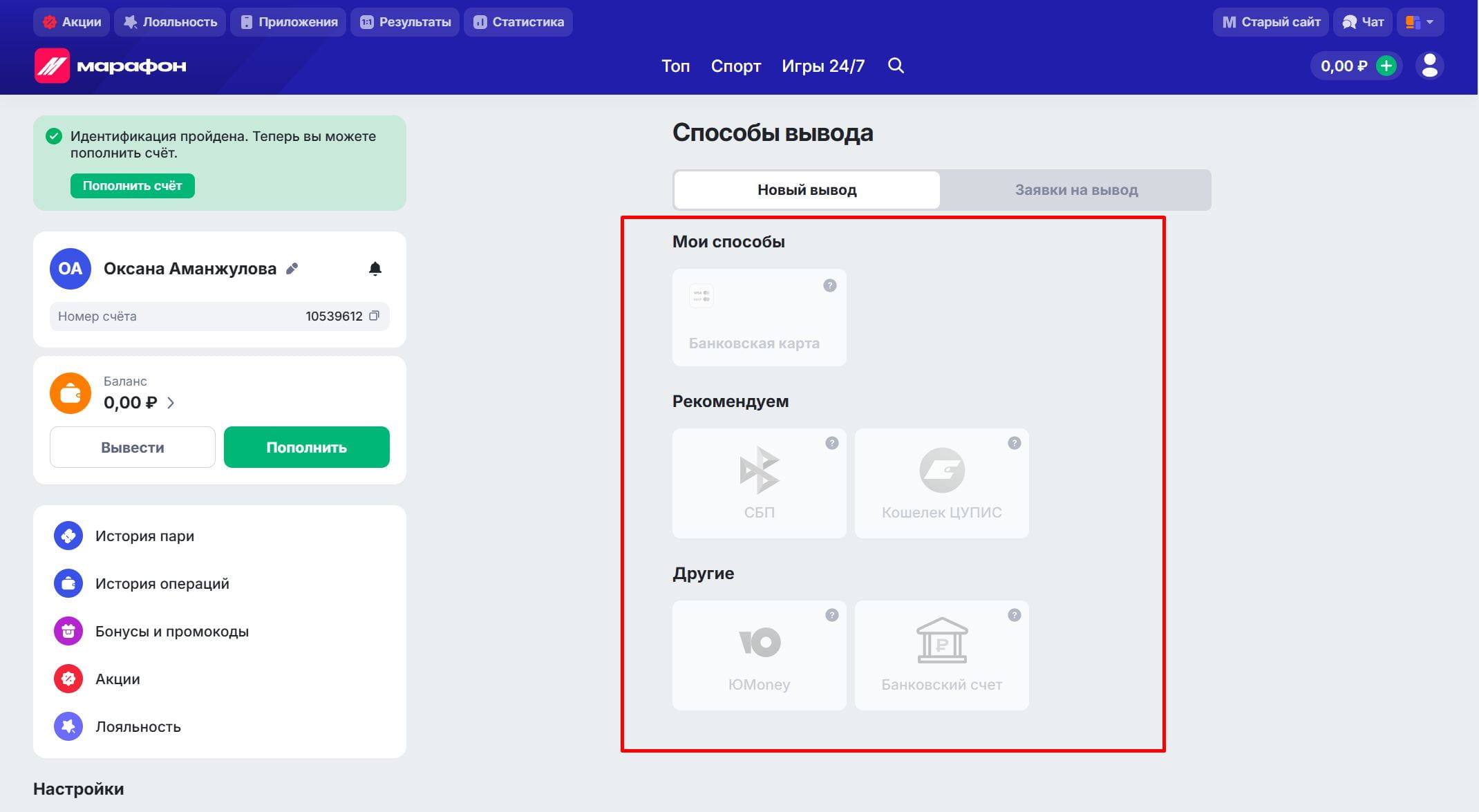Copy account number 10539612 icon
1479x812 pixels.
coord(375,316)
